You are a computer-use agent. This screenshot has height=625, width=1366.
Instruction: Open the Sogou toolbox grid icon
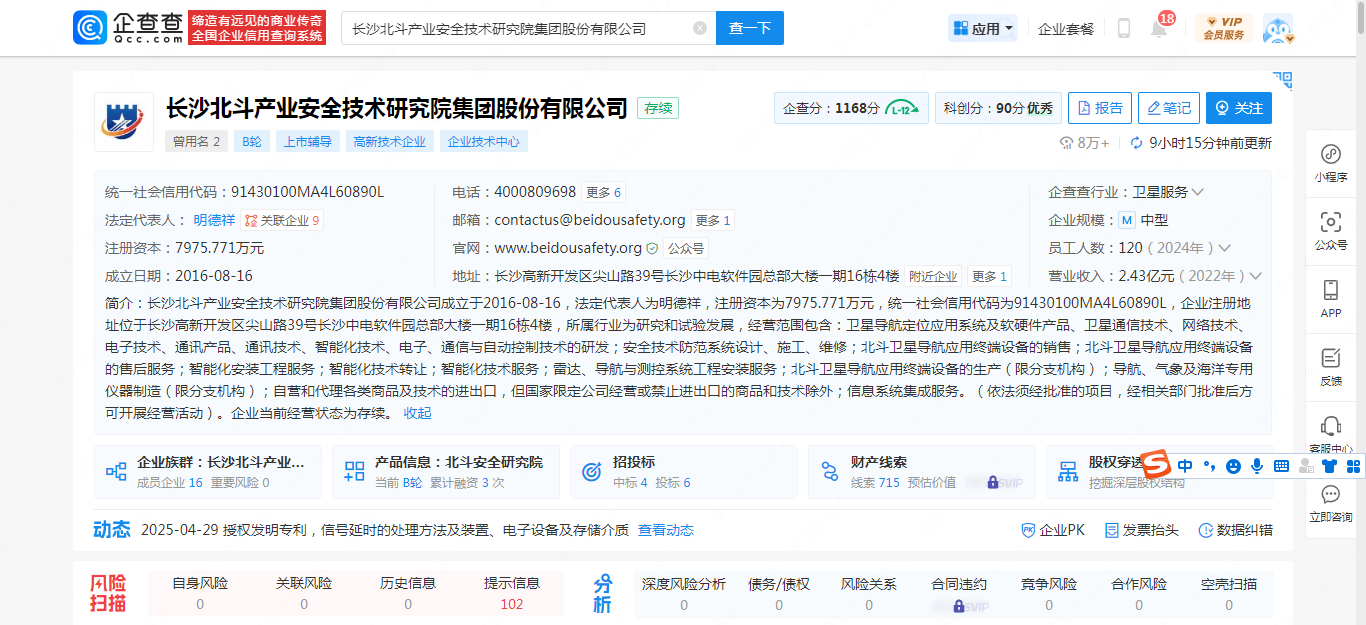pos(1354,466)
